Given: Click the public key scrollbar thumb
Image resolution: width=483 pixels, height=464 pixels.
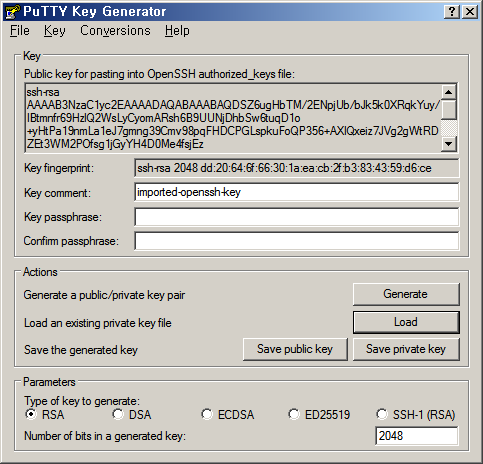Looking at the screenshot, I should 449,109.
